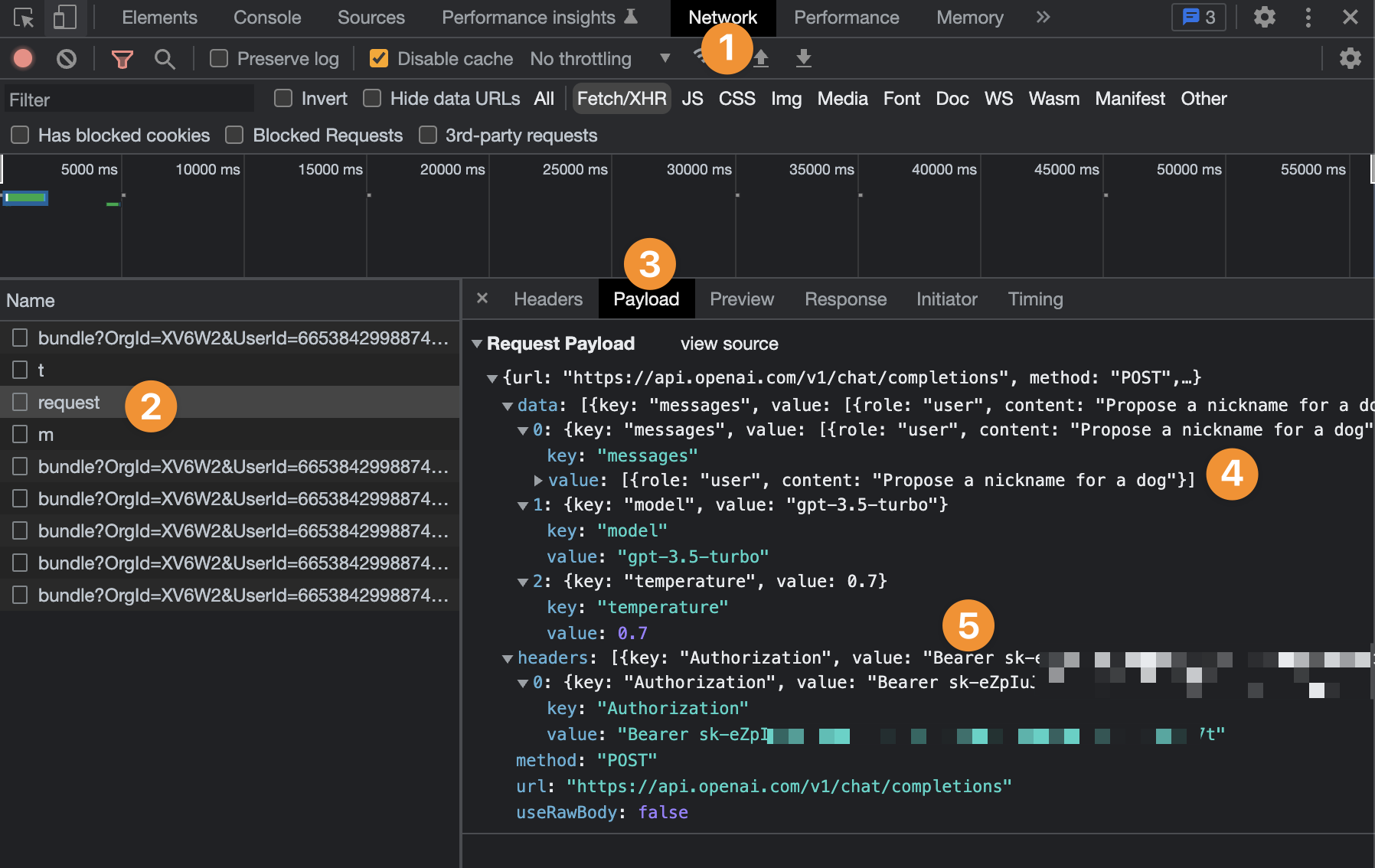Click the record network log button
Image resolution: width=1375 pixels, height=868 pixels.
coord(23,58)
